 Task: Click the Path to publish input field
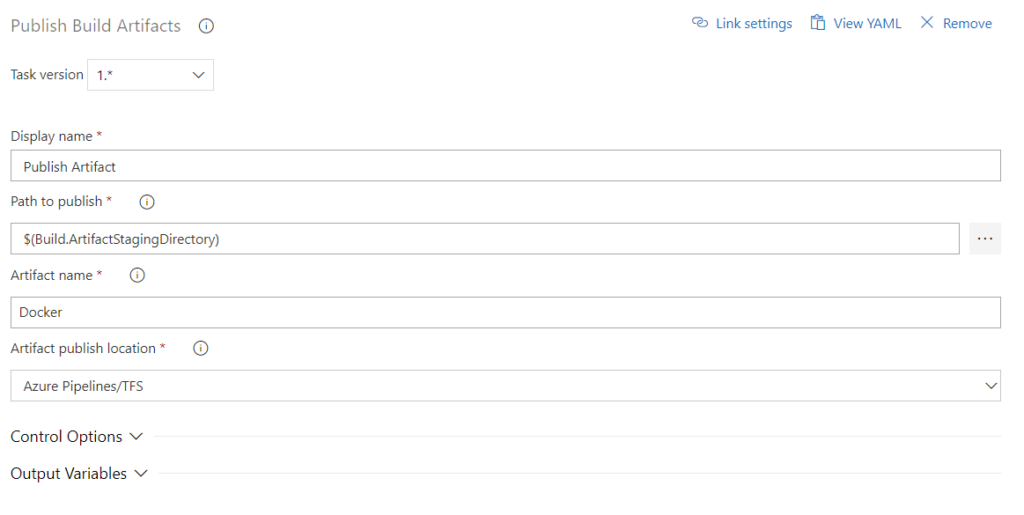(485, 239)
